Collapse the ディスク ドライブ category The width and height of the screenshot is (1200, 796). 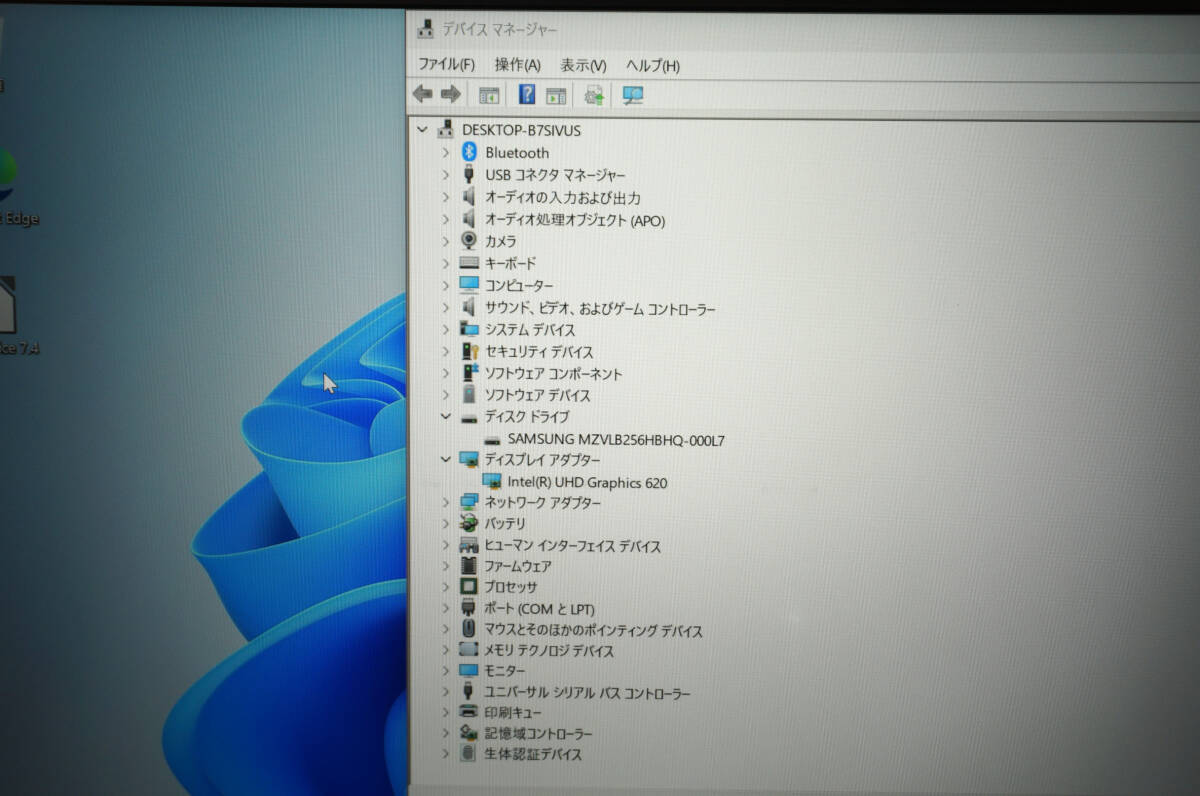point(446,416)
